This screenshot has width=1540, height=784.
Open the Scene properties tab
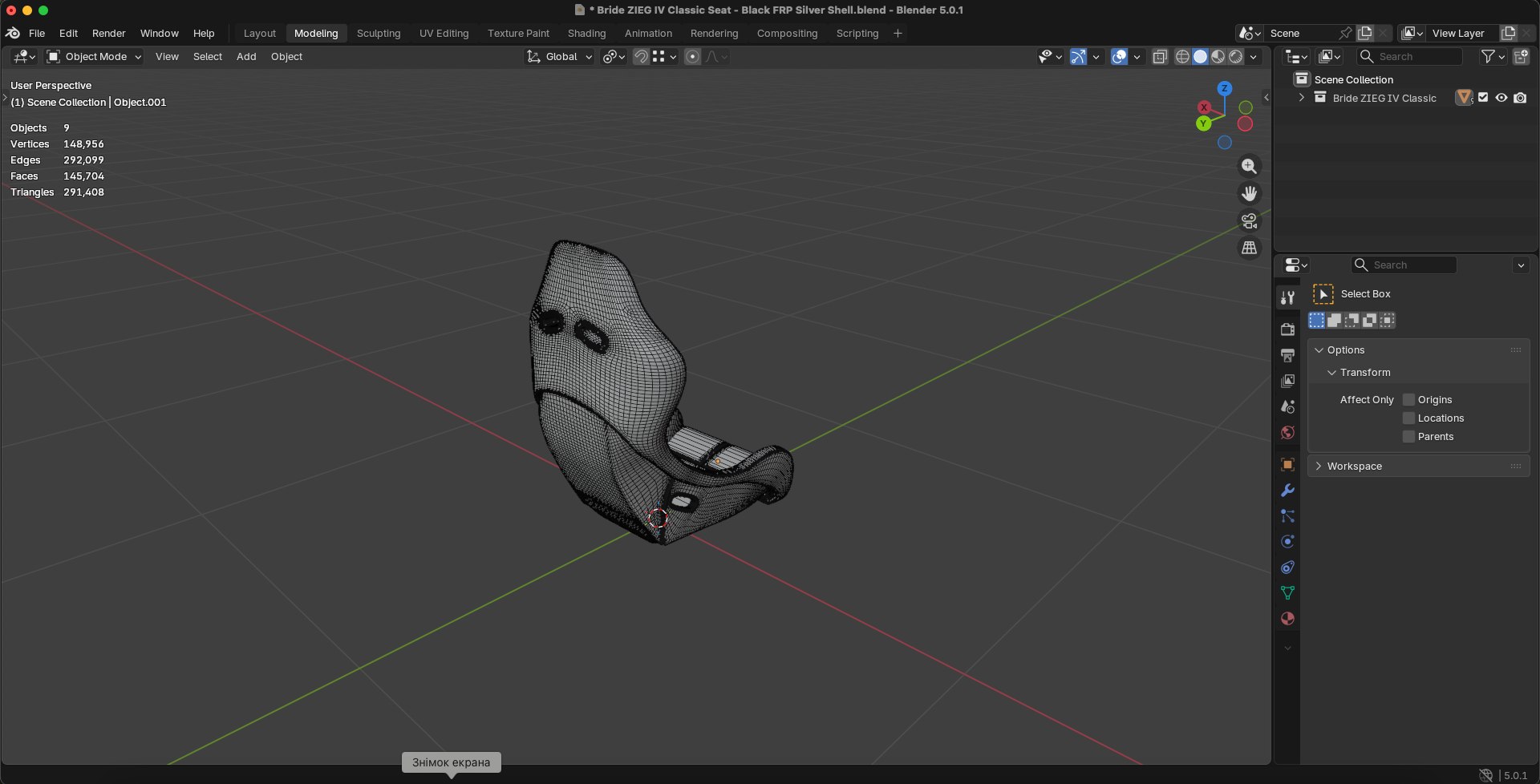(1287, 406)
